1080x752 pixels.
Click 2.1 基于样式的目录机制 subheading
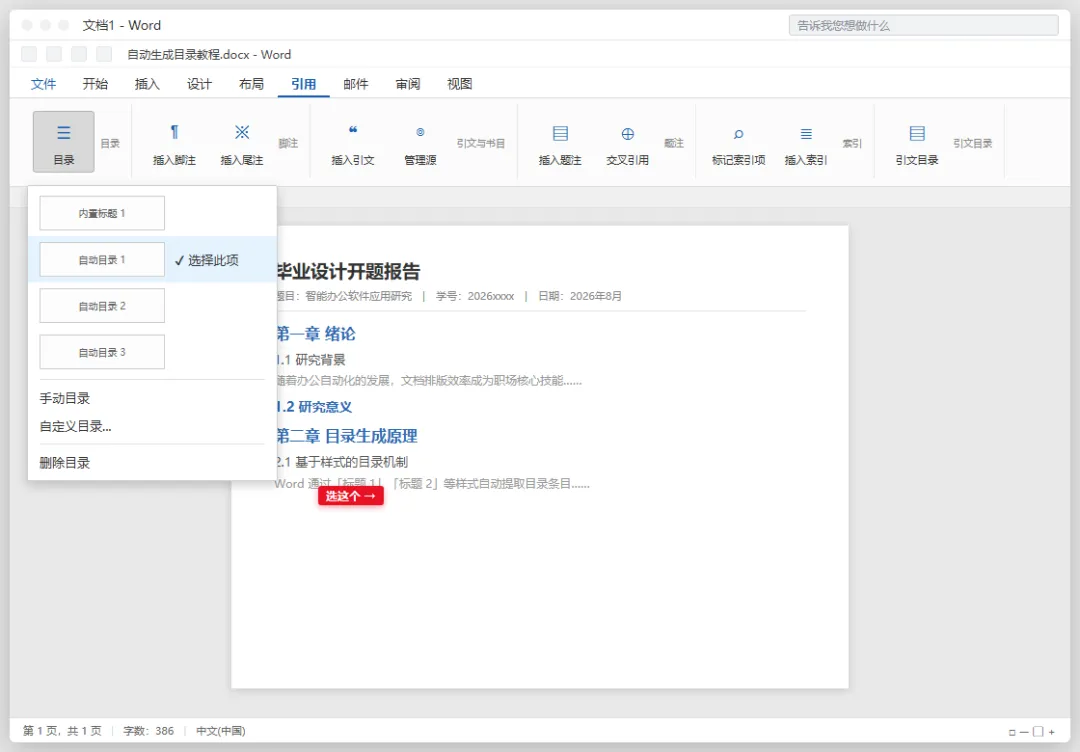point(342,461)
